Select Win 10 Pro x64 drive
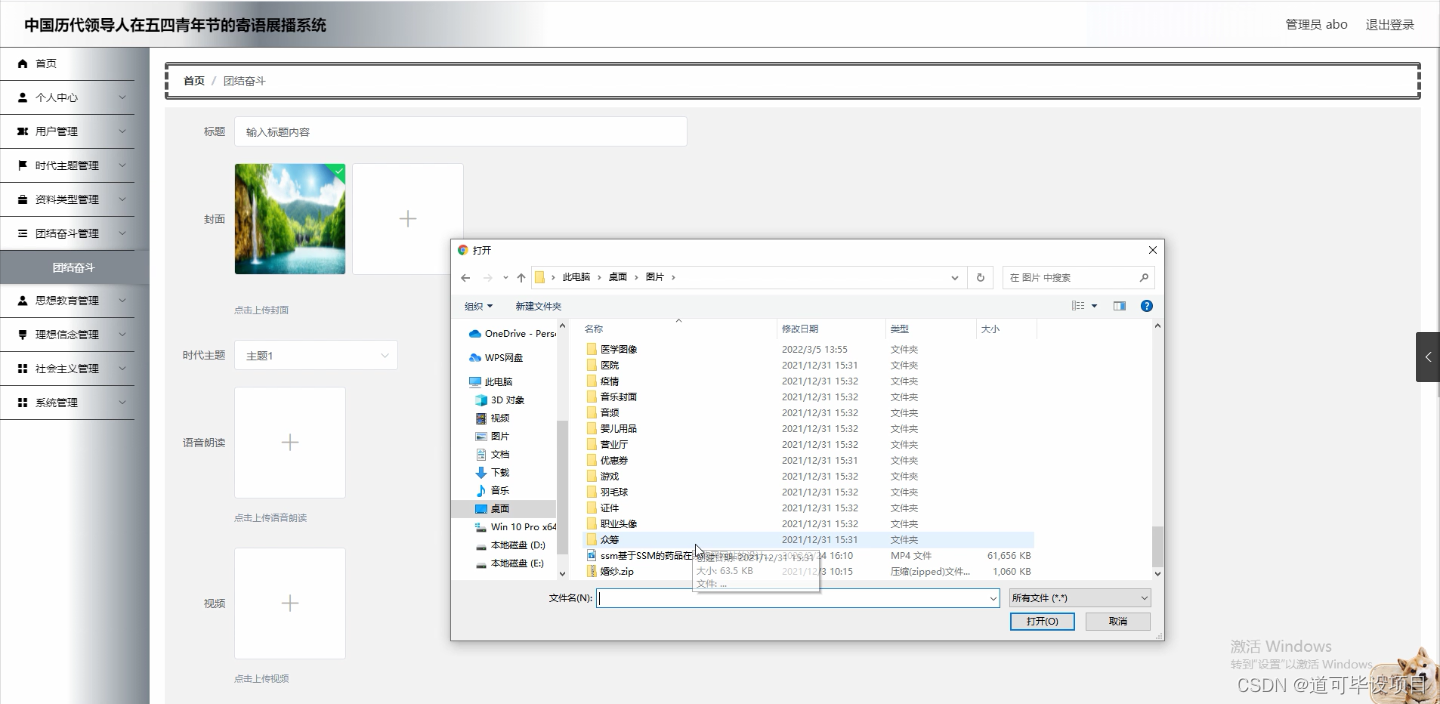Image resolution: width=1440 pixels, height=704 pixels. (515, 527)
